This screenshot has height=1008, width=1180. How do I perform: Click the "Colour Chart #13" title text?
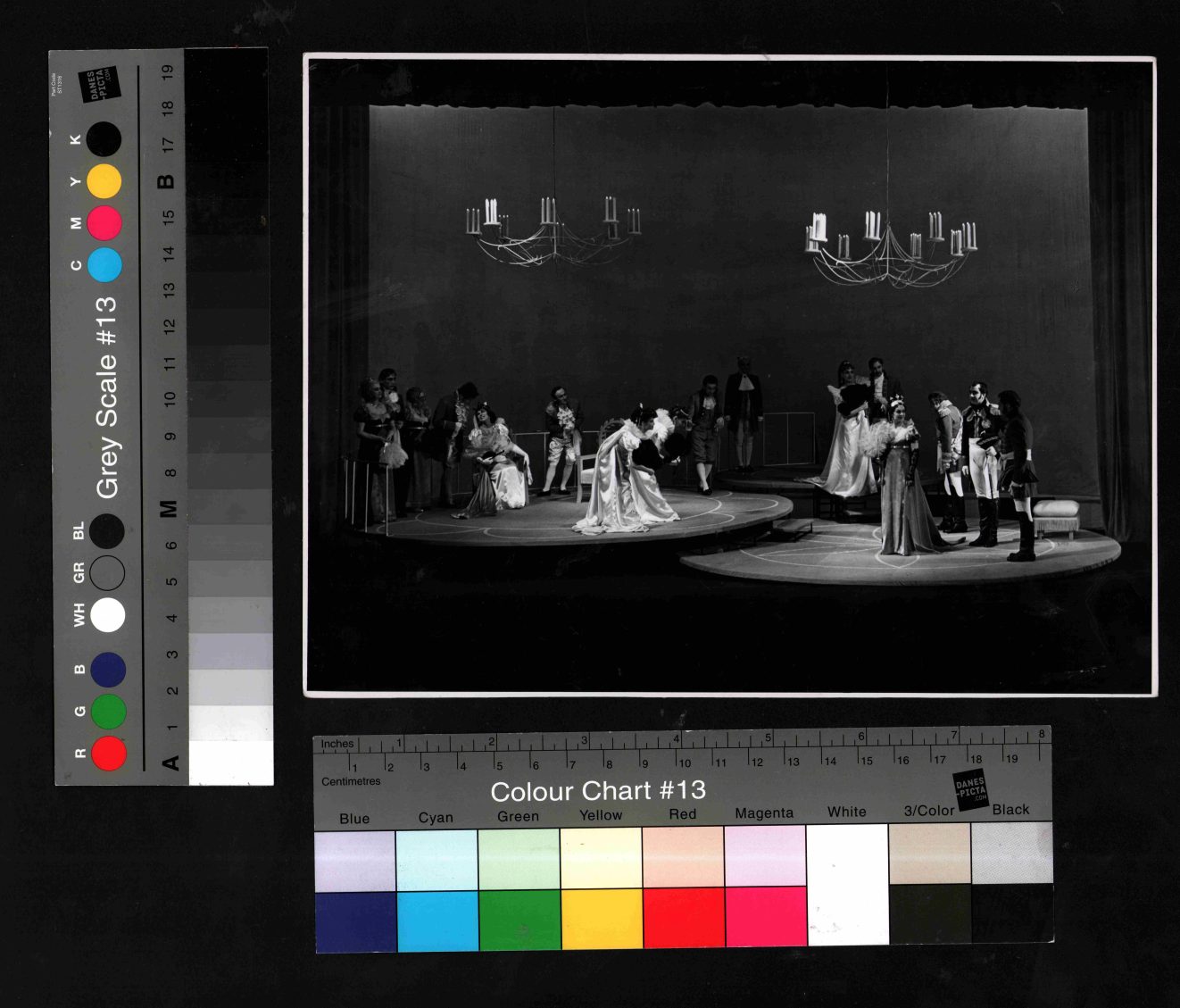[x=598, y=791]
